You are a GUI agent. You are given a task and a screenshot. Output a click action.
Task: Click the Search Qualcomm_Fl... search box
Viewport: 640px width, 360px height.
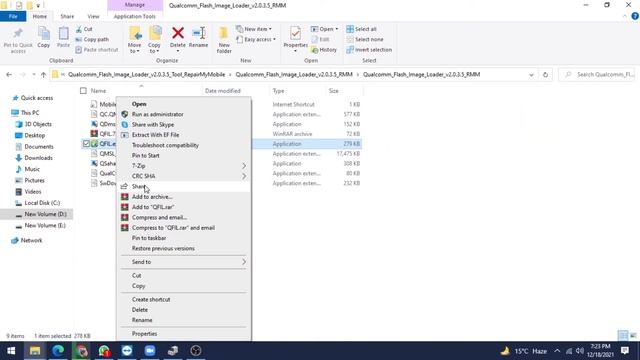click(598, 75)
